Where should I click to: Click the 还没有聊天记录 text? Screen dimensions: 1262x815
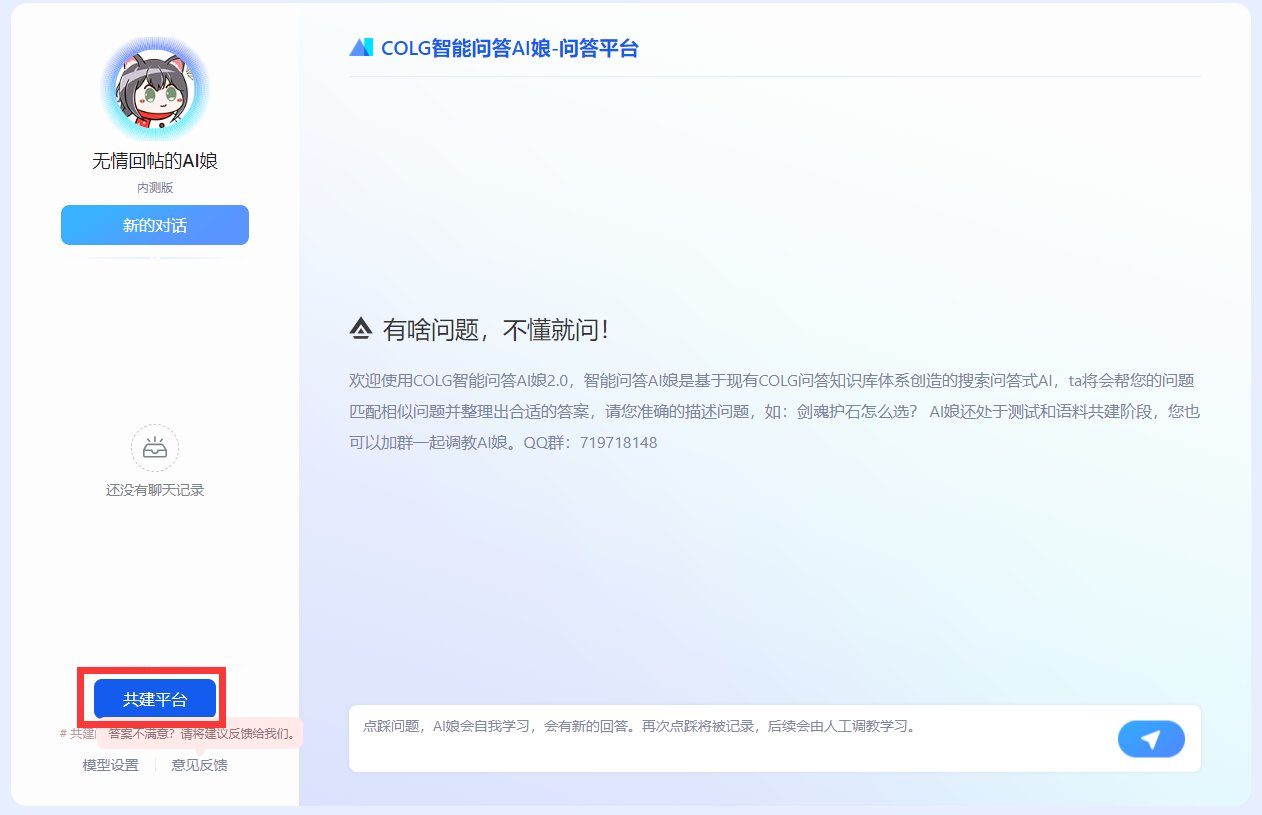[x=155, y=490]
